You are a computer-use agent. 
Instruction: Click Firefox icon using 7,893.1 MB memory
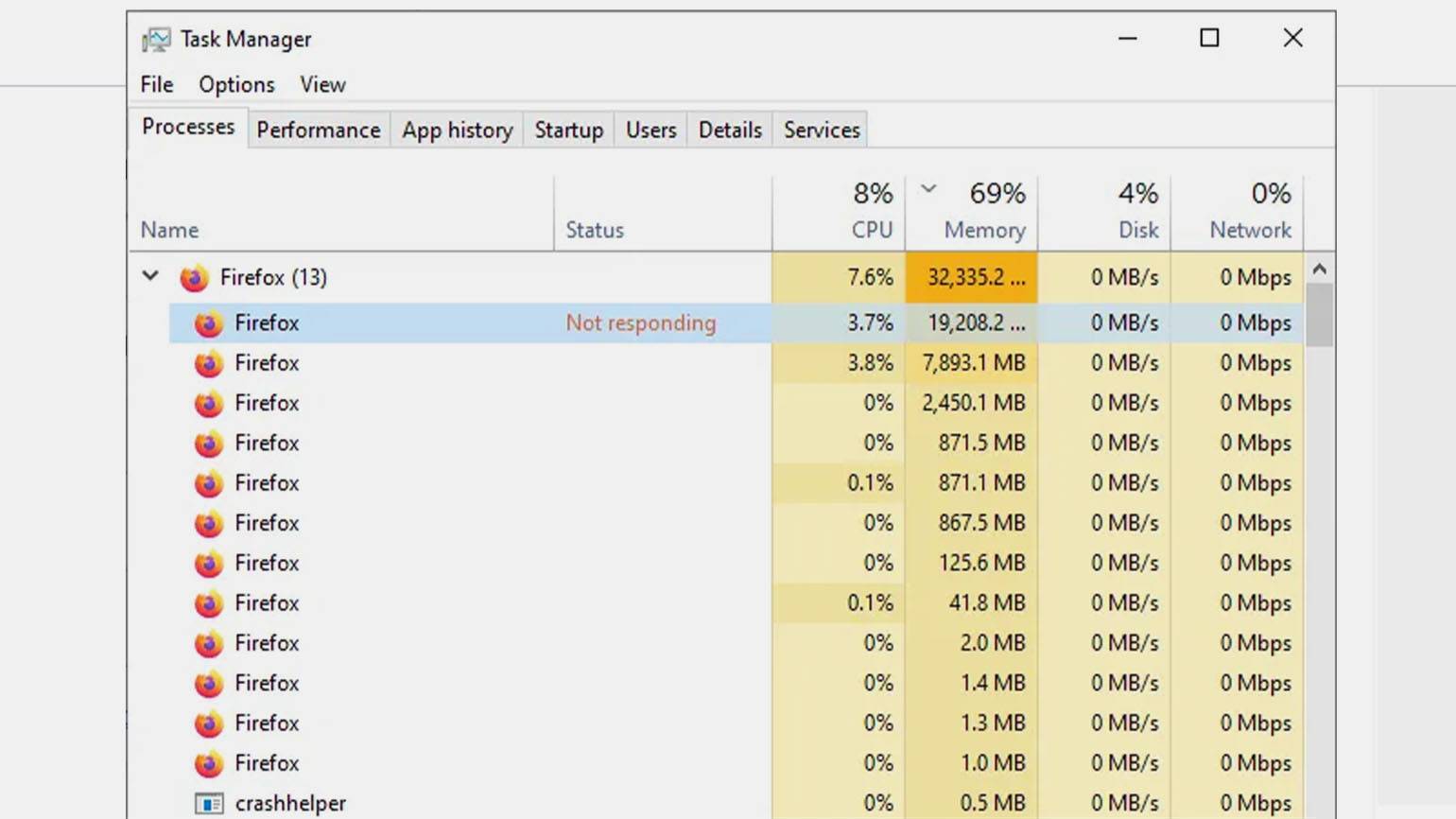coord(209,363)
